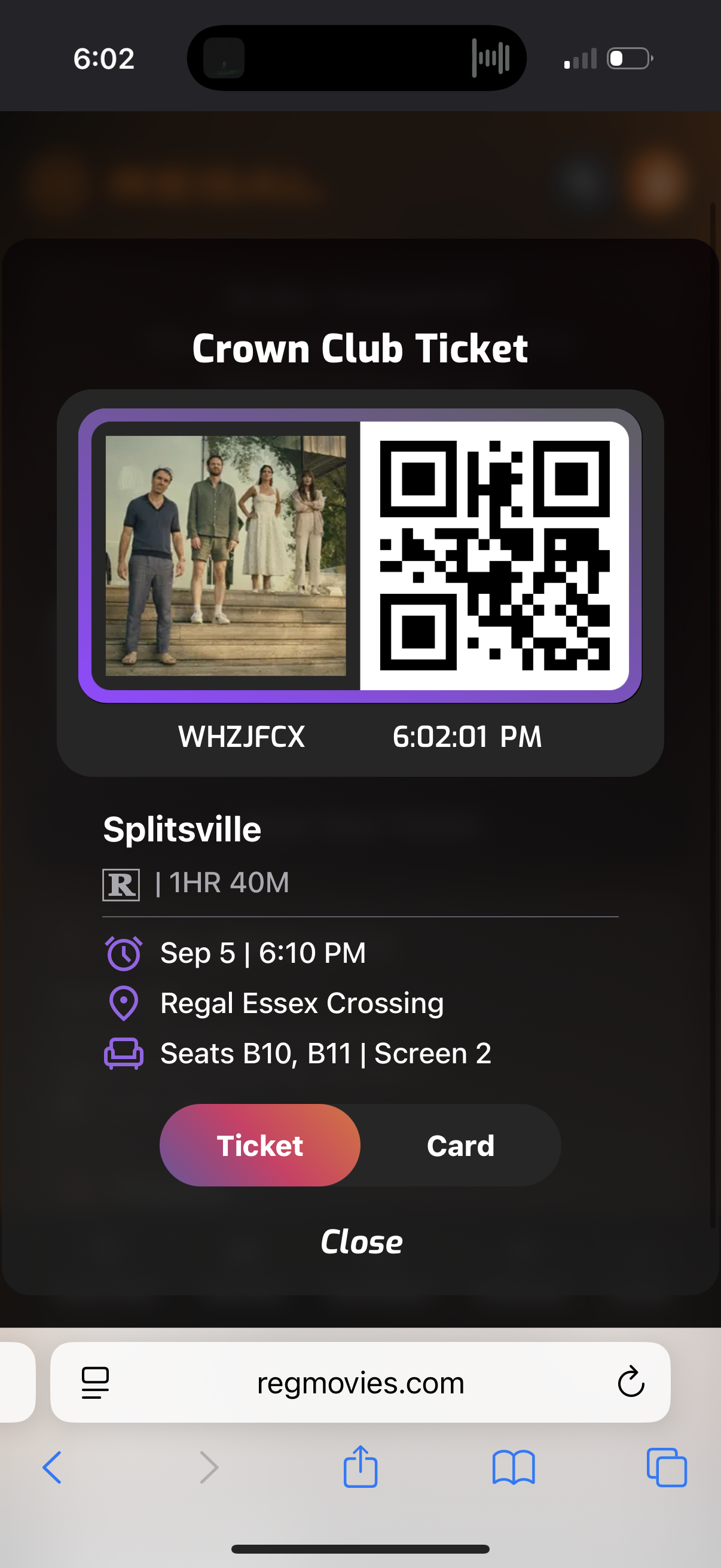The height and width of the screenshot is (1568, 721).
Task: Tap the Splitsville movie poster thumbnail
Action: [226, 556]
